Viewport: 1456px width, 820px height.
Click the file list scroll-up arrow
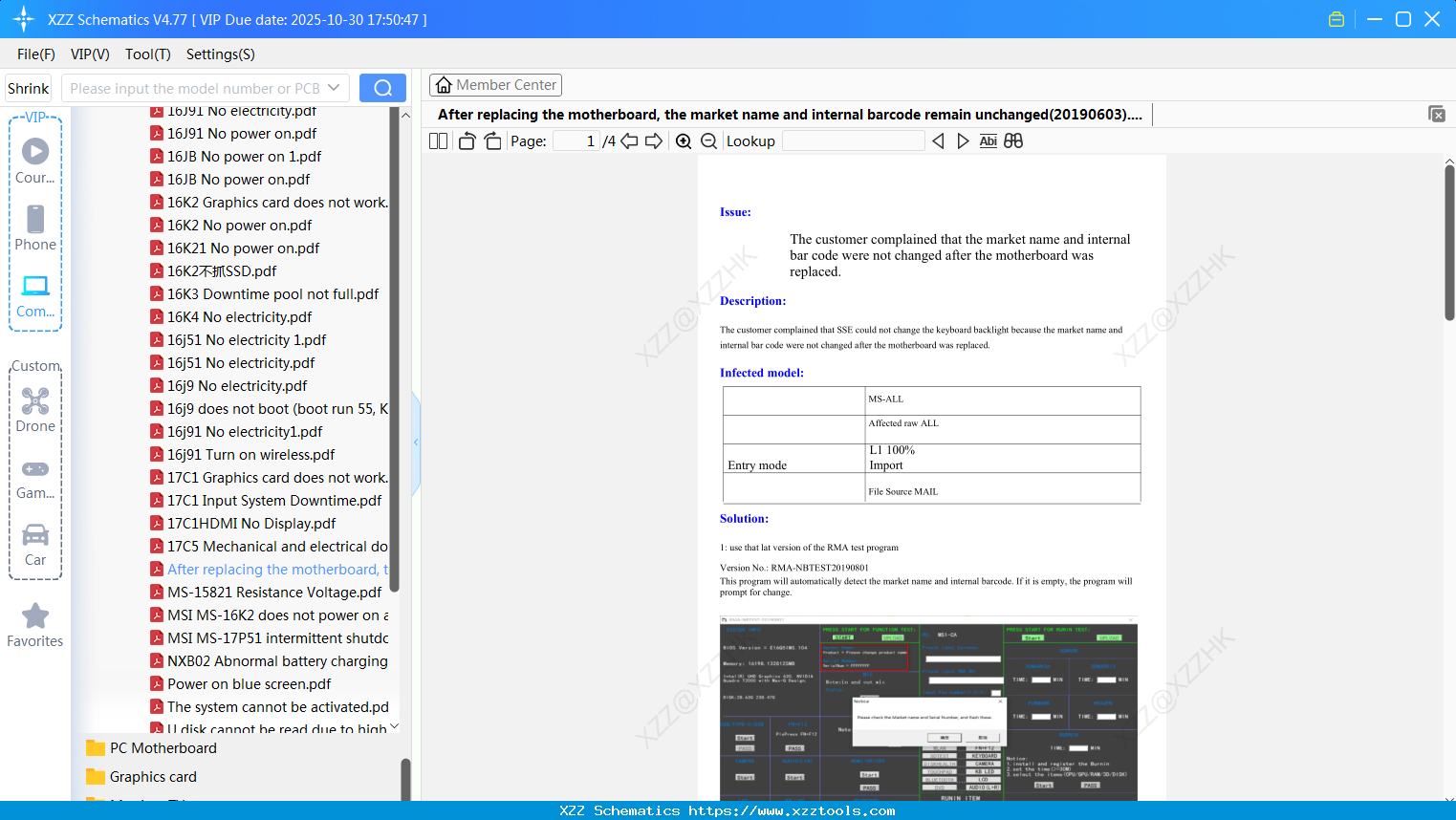(x=405, y=115)
